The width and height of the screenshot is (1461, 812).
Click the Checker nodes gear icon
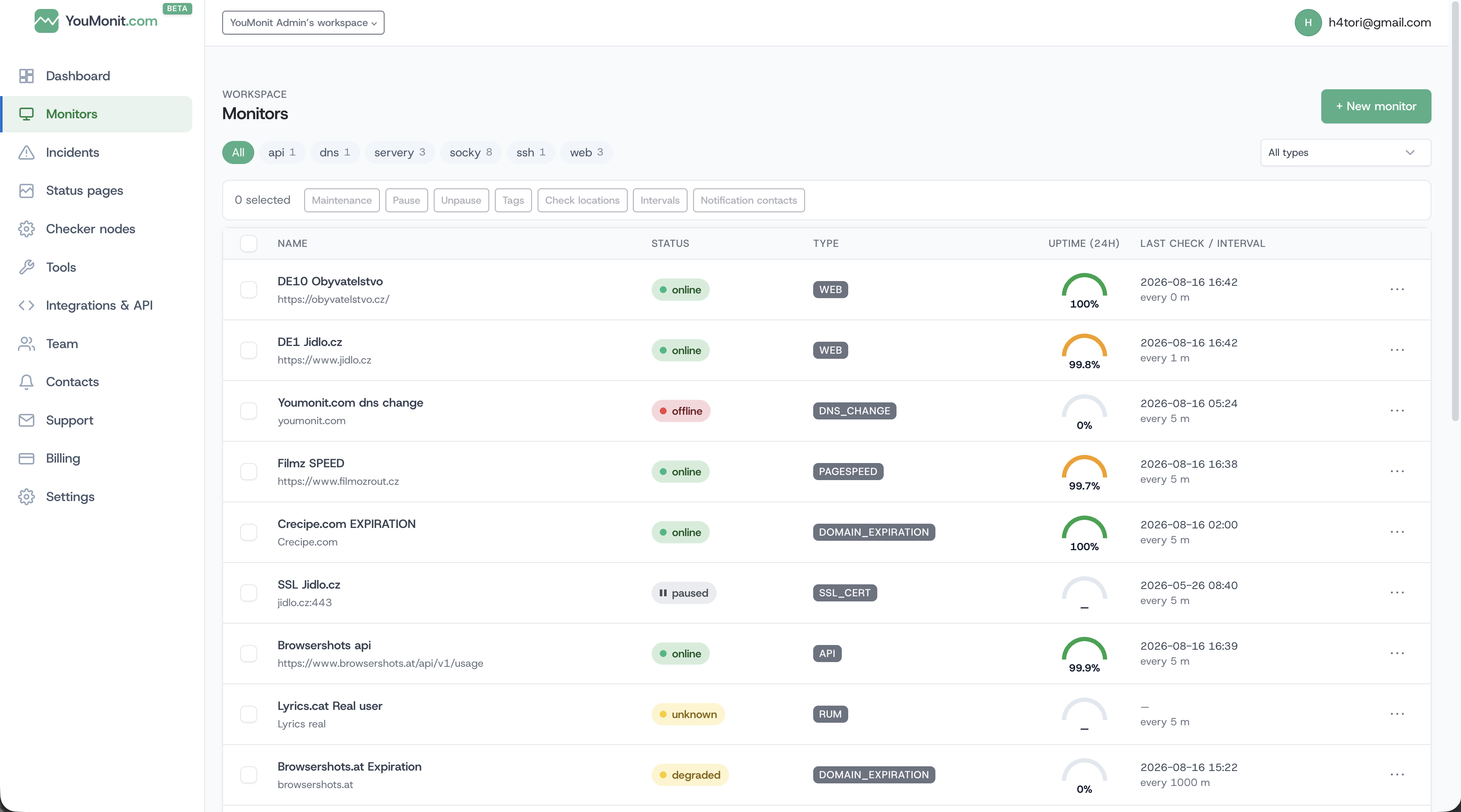coord(26,229)
